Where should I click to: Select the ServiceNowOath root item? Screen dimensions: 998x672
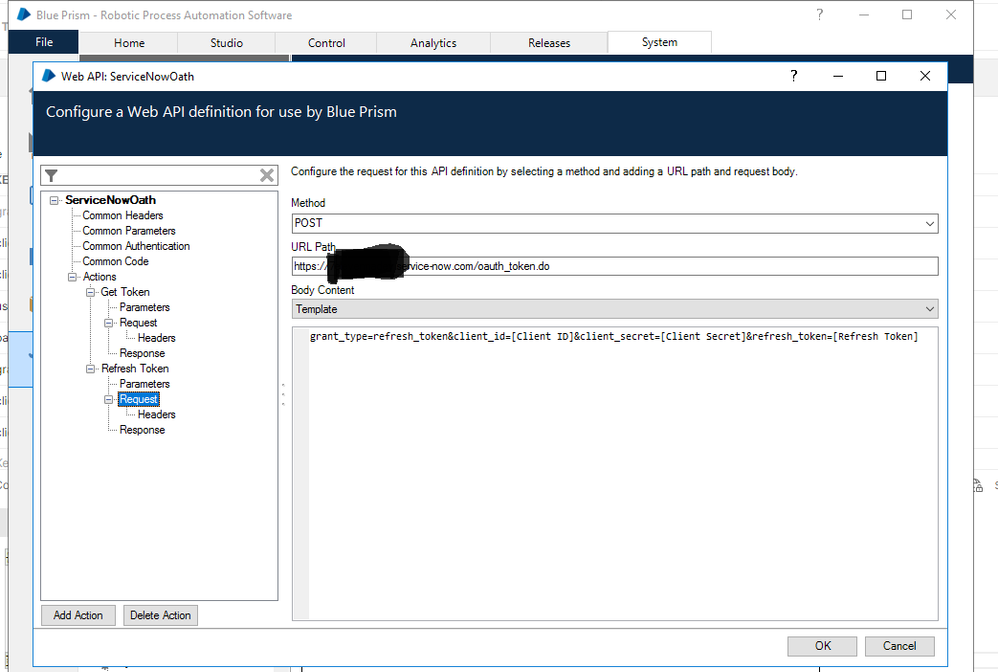coord(110,200)
